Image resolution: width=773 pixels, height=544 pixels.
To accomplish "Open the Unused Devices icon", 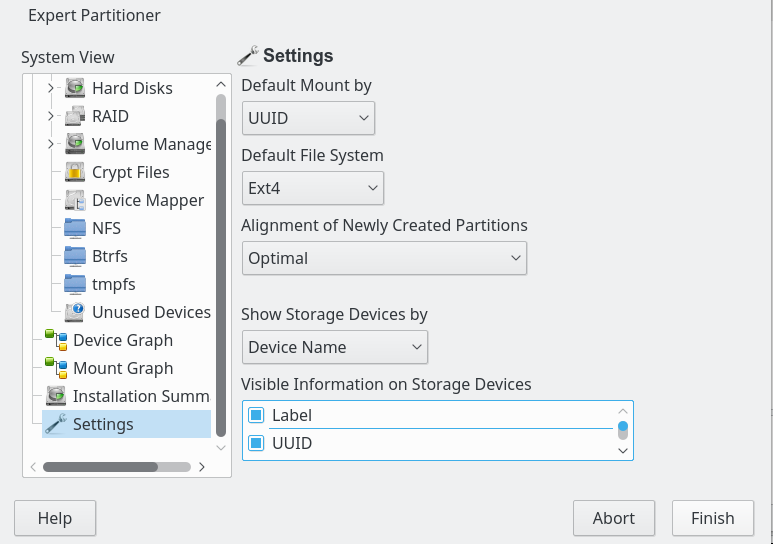I will pyautogui.click(x=75, y=312).
